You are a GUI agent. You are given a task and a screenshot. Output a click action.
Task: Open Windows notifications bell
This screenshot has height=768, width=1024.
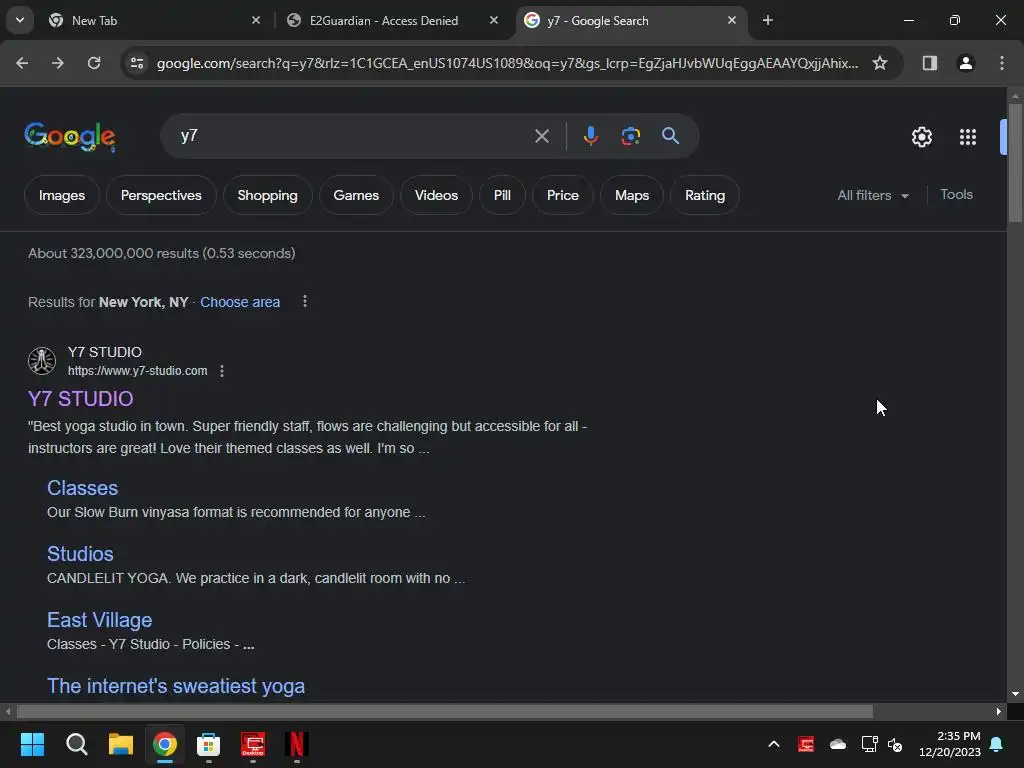click(997, 744)
